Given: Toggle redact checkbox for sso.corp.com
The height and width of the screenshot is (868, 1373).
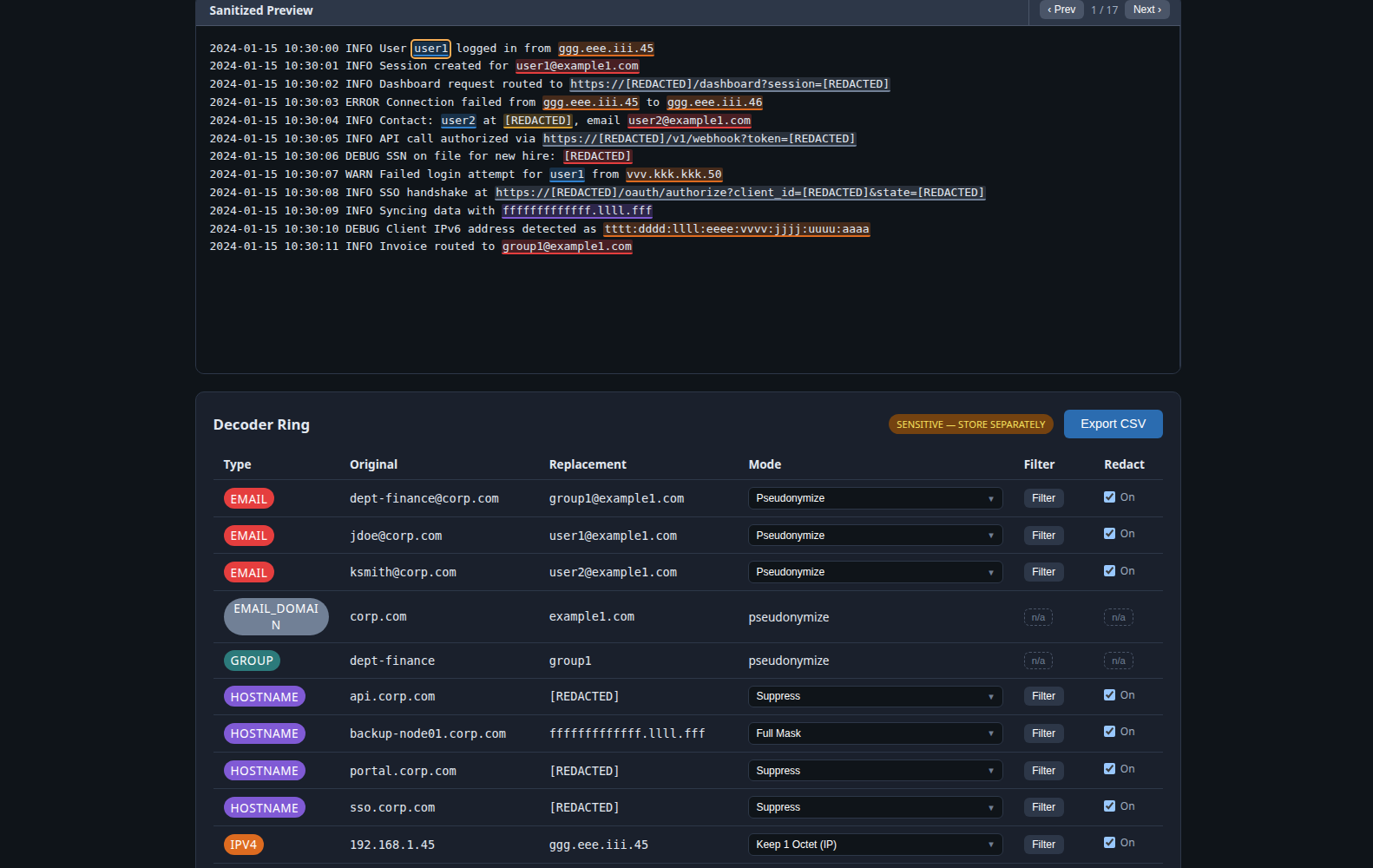Looking at the screenshot, I should click(x=1109, y=806).
